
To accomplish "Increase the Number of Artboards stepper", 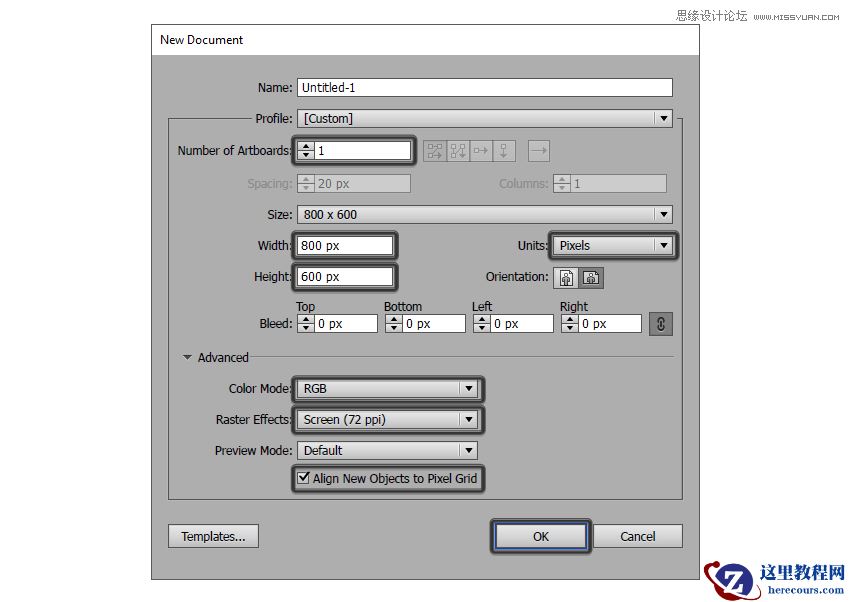I will [306, 146].
